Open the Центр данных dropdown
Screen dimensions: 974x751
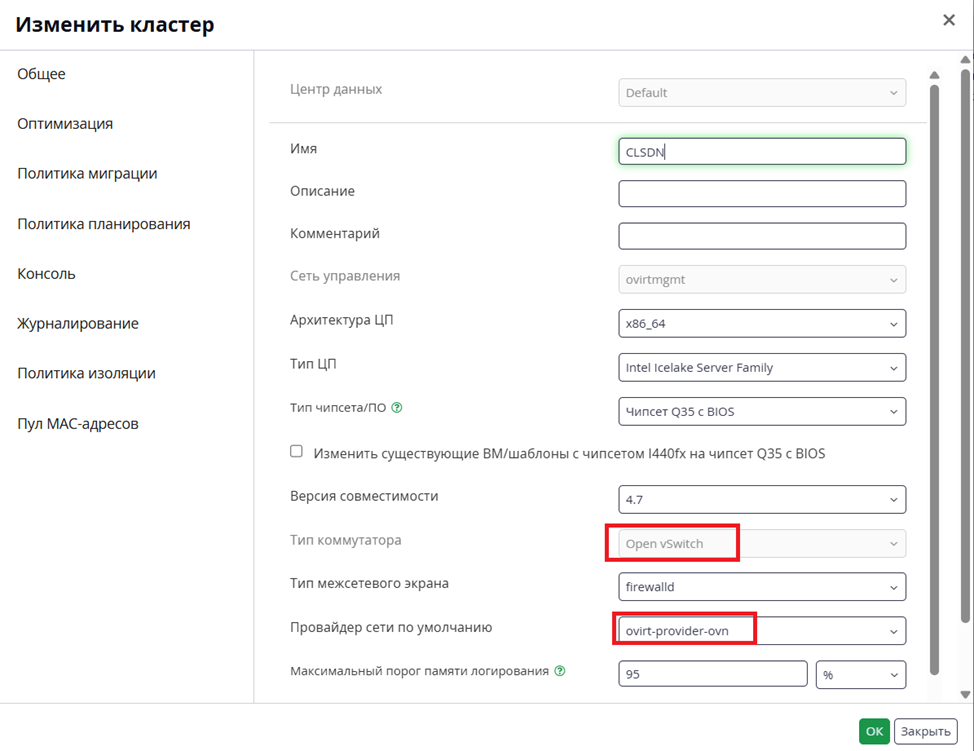[762, 93]
